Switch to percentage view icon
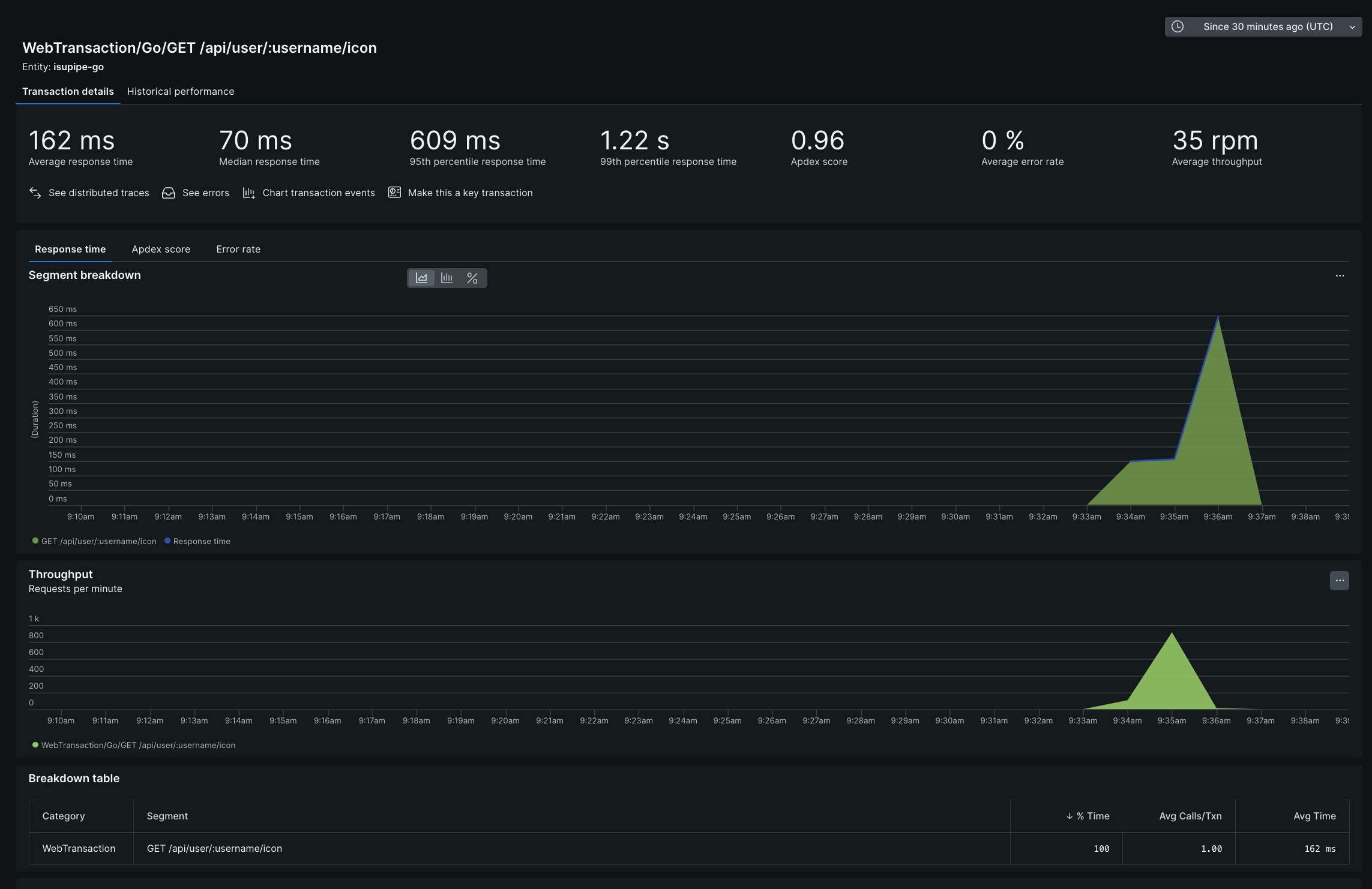Screen dimensions: 1372x889 472,278
